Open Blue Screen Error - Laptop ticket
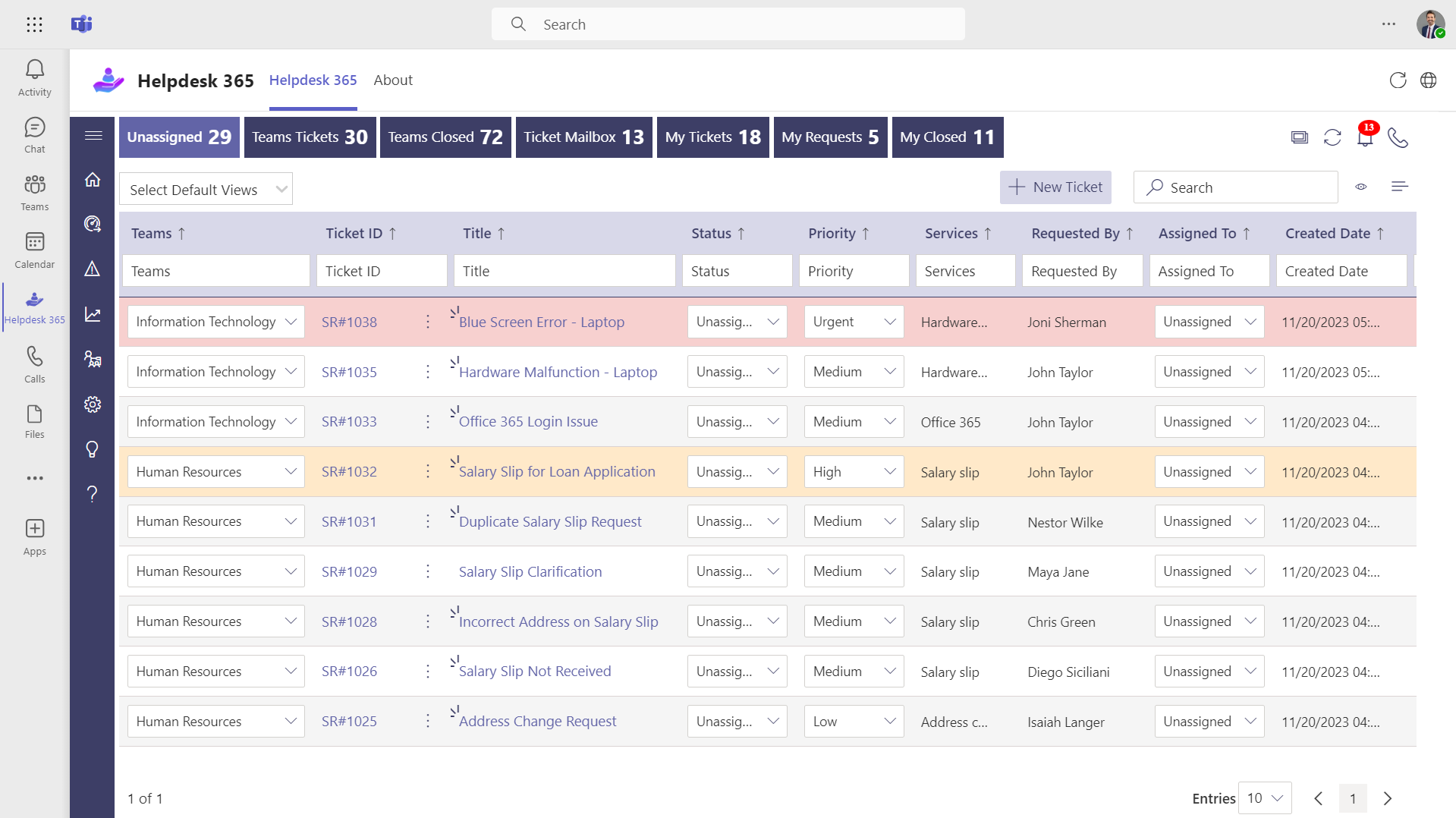The height and width of the screenshot is (818, 1456). click(542, 322)
